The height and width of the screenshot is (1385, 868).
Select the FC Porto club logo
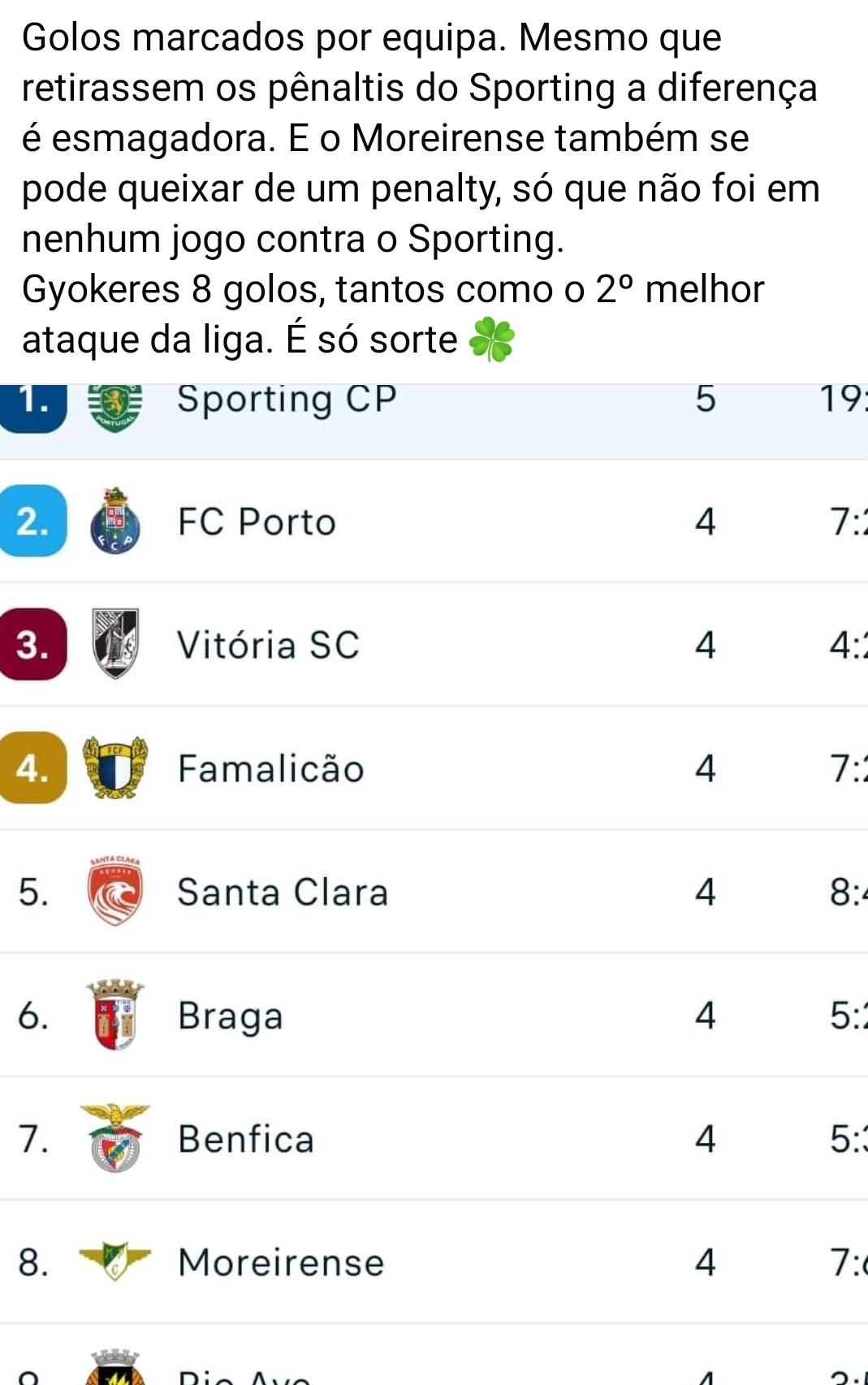(x=114, y=522)
